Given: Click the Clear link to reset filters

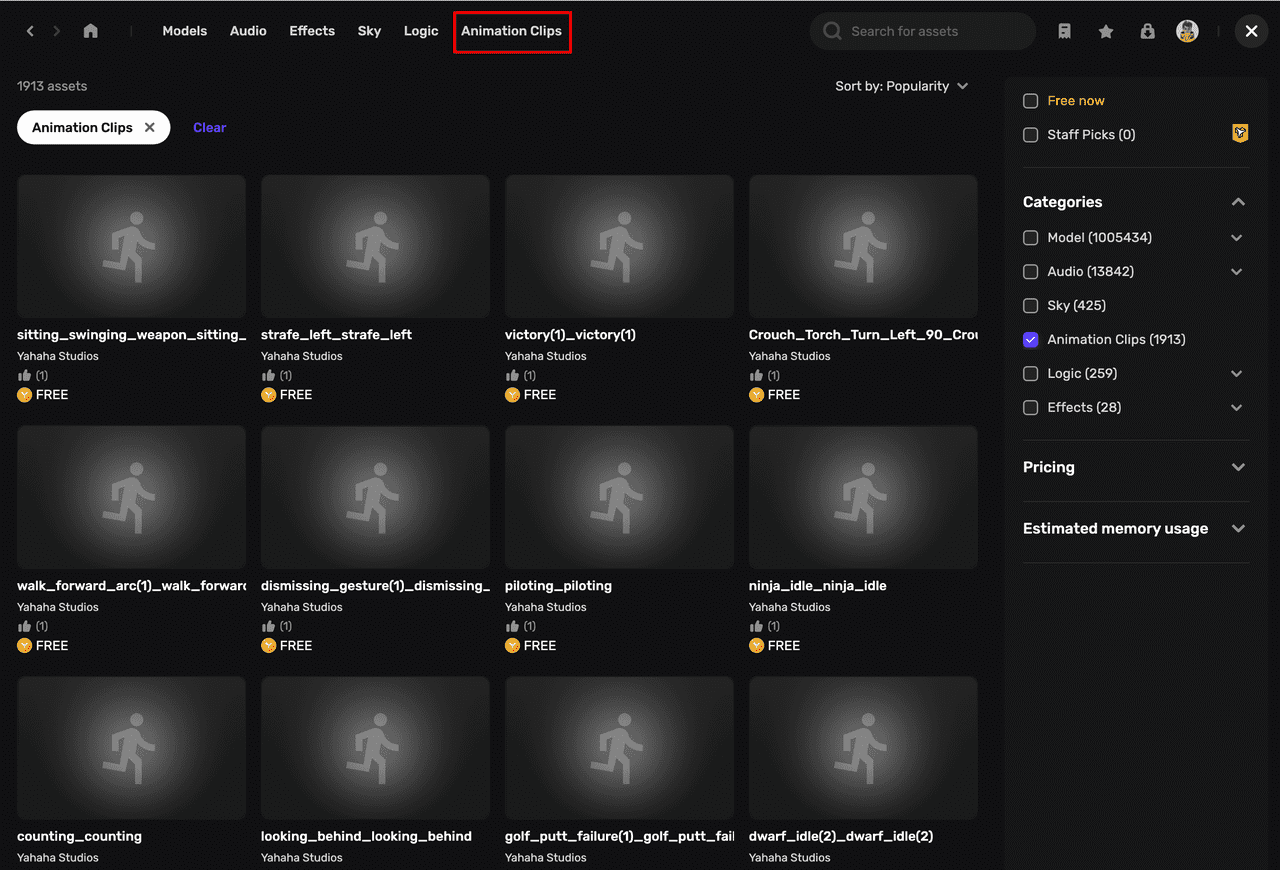Looking at the screenshot, I should (x=209, y=127).
